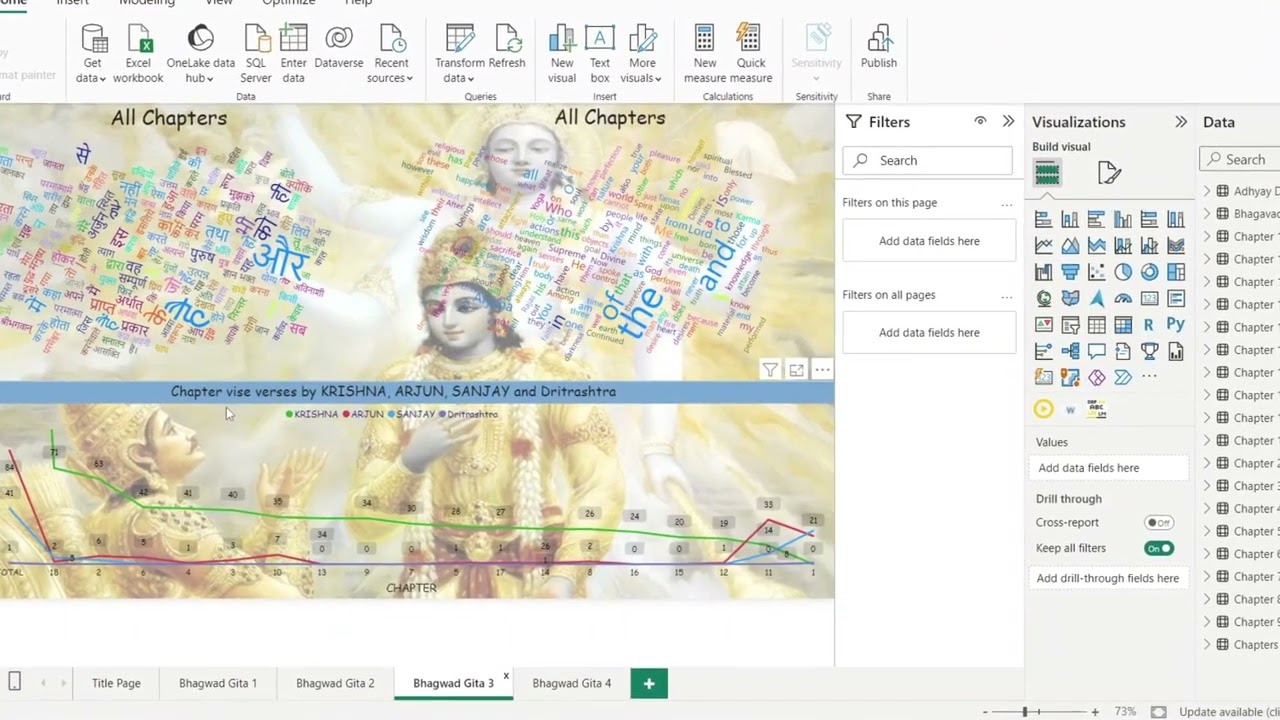Pick the funnel chart visual
This screenshot has width=1280, height=720.
[x=1070, y=272]
